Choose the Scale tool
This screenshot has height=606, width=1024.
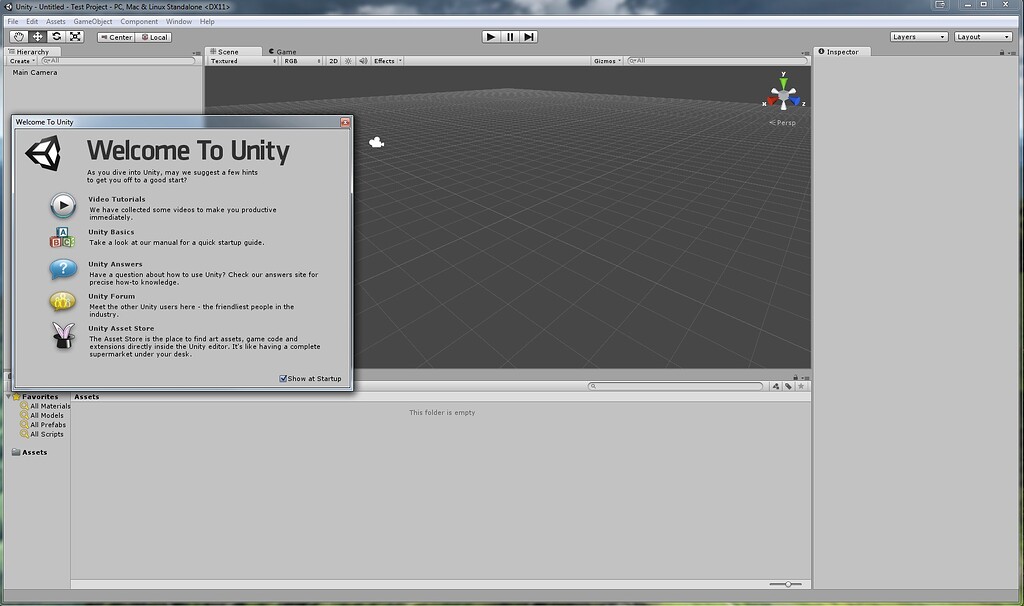tap(77, 36)
